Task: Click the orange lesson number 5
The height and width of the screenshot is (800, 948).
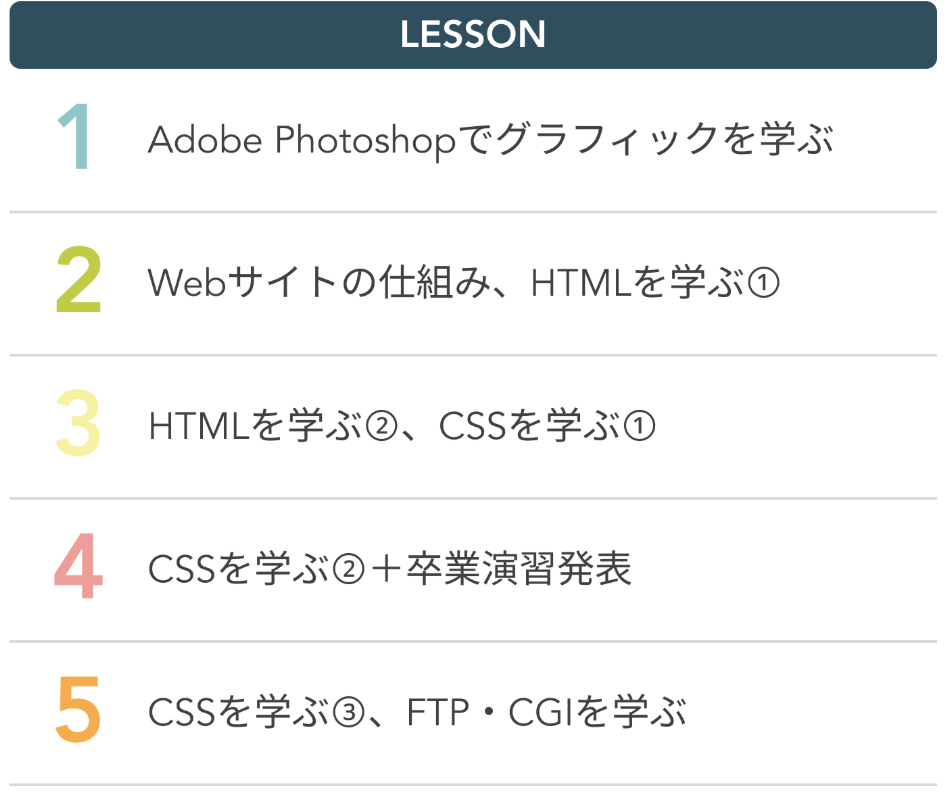Action: click(x=78, y=709)
